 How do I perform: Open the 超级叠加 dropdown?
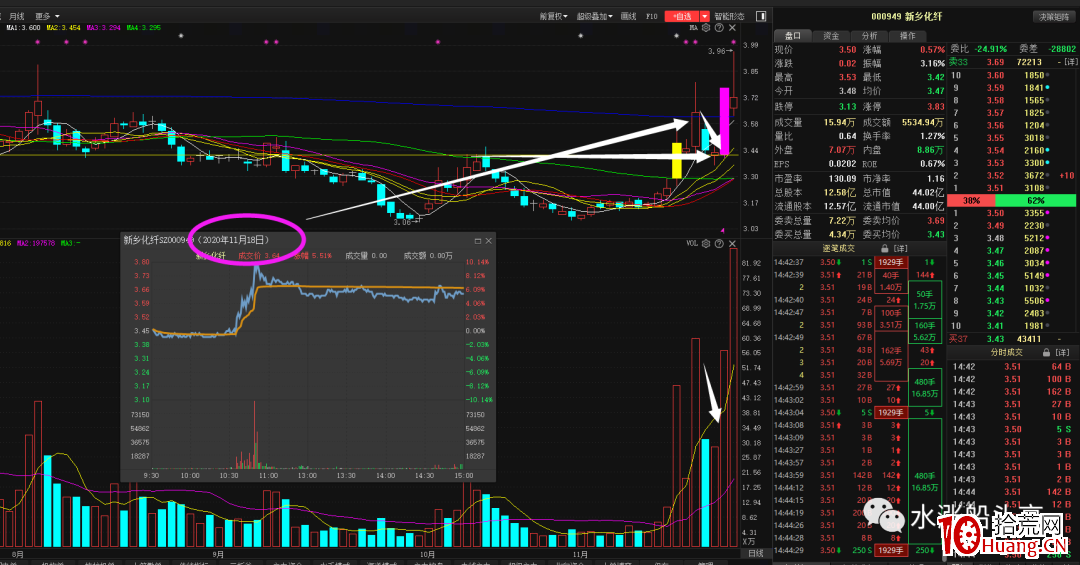(594, 16)
